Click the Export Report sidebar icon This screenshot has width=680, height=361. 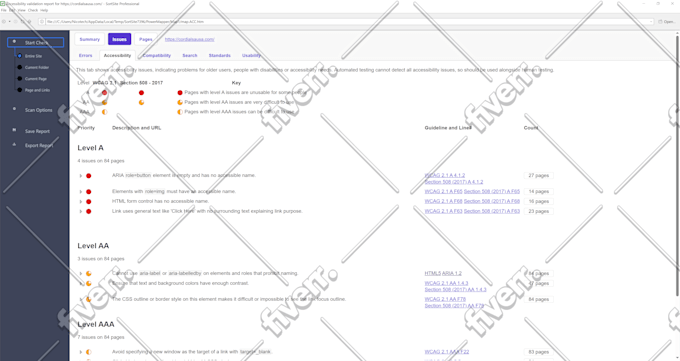(x=14, y=144)
